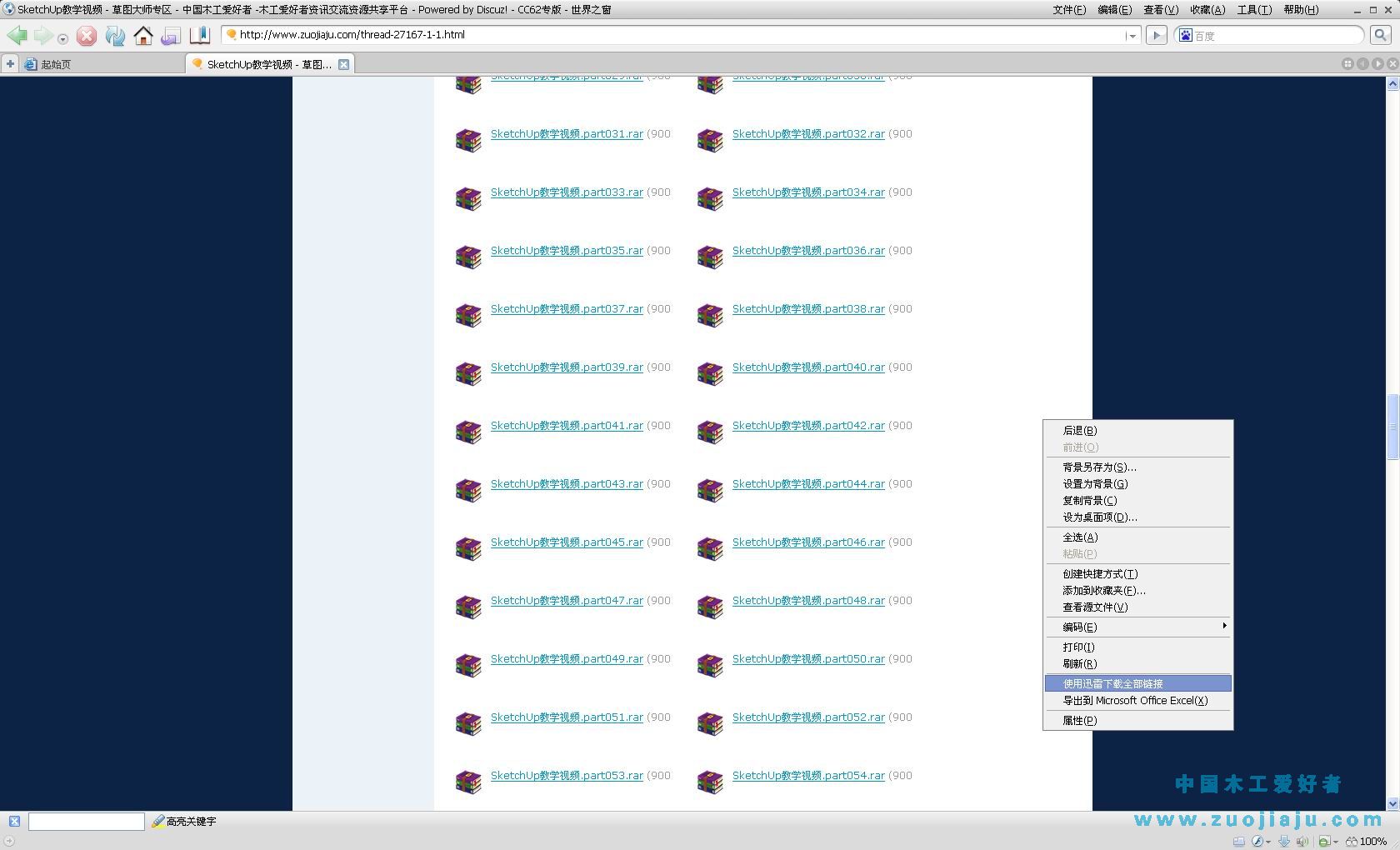Image resolution: width=1400 pixels, height=850 pixels.
Task: Open the 文件(F) menu
Action: [1069, 10]
